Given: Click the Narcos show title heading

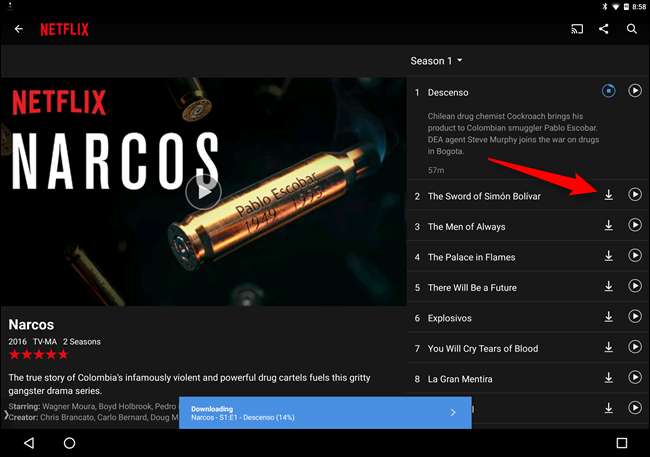Looking at the screenshot, I should coord(32,324).
